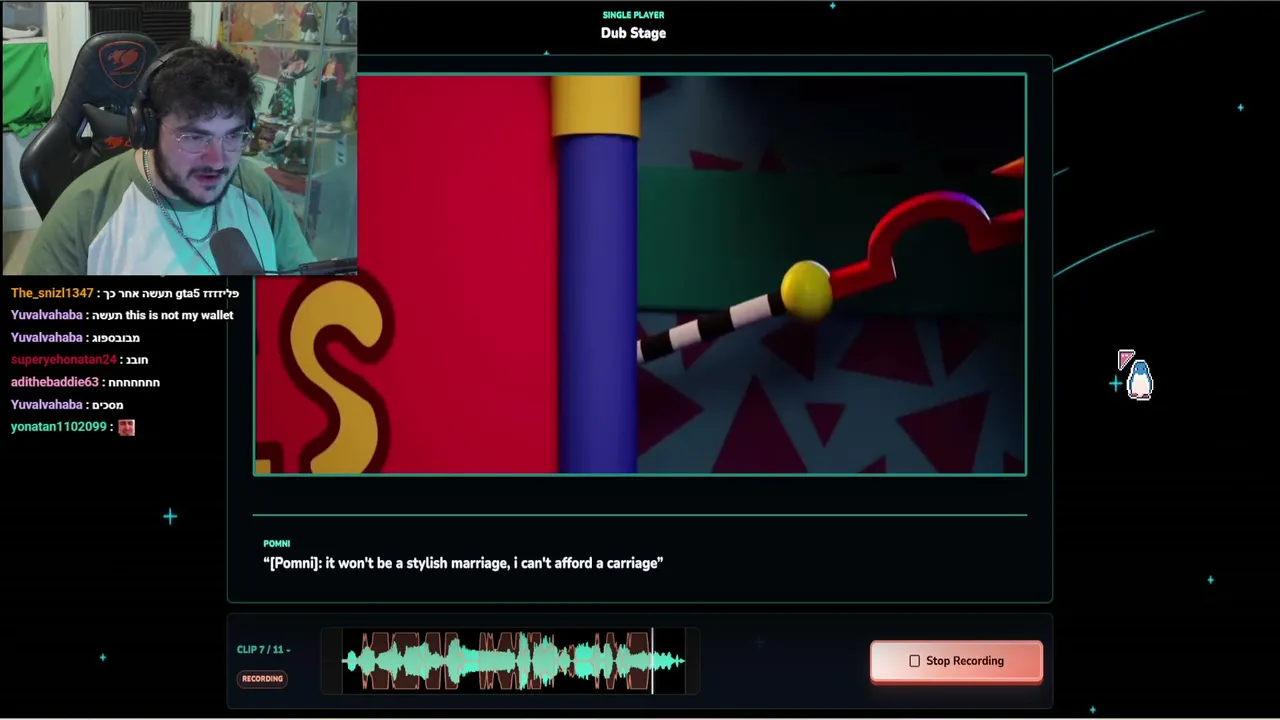Click the "it won't be a stylish marriage" subtitle line
The image size is (1280, 720).
click(463, 563)
